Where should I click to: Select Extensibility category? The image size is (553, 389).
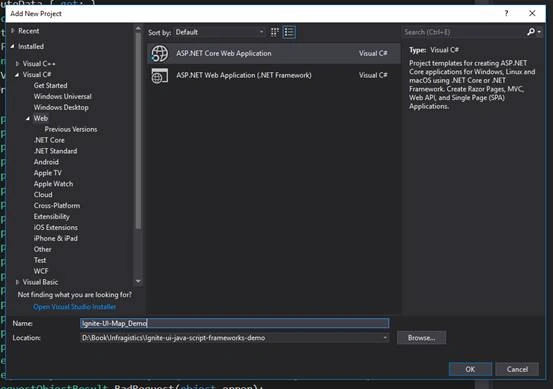coord(51,217)
